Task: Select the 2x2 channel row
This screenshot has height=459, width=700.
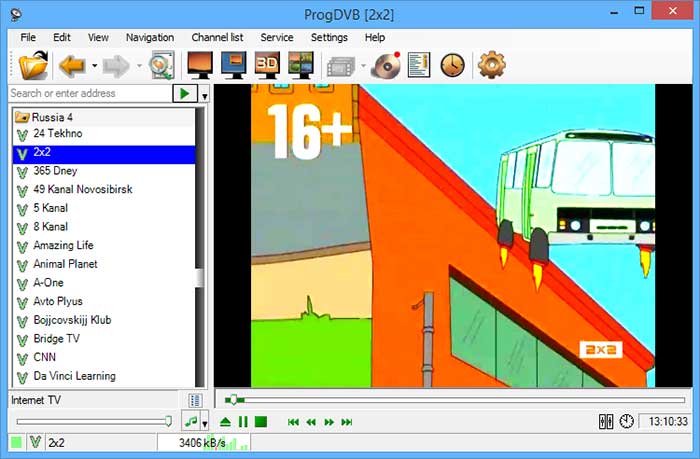Action: (x=104, y=154)
